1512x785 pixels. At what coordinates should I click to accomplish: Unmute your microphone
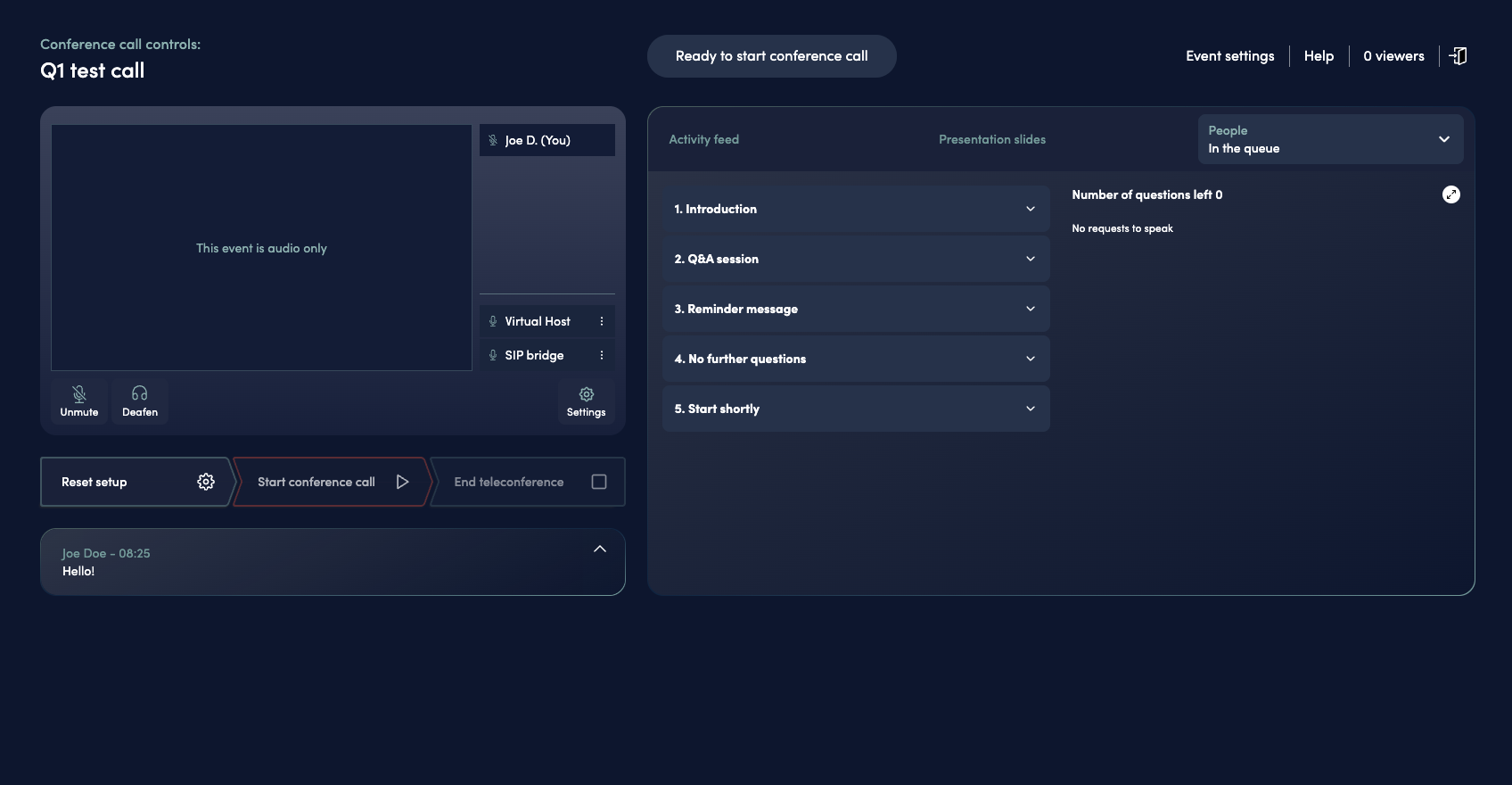79,401
